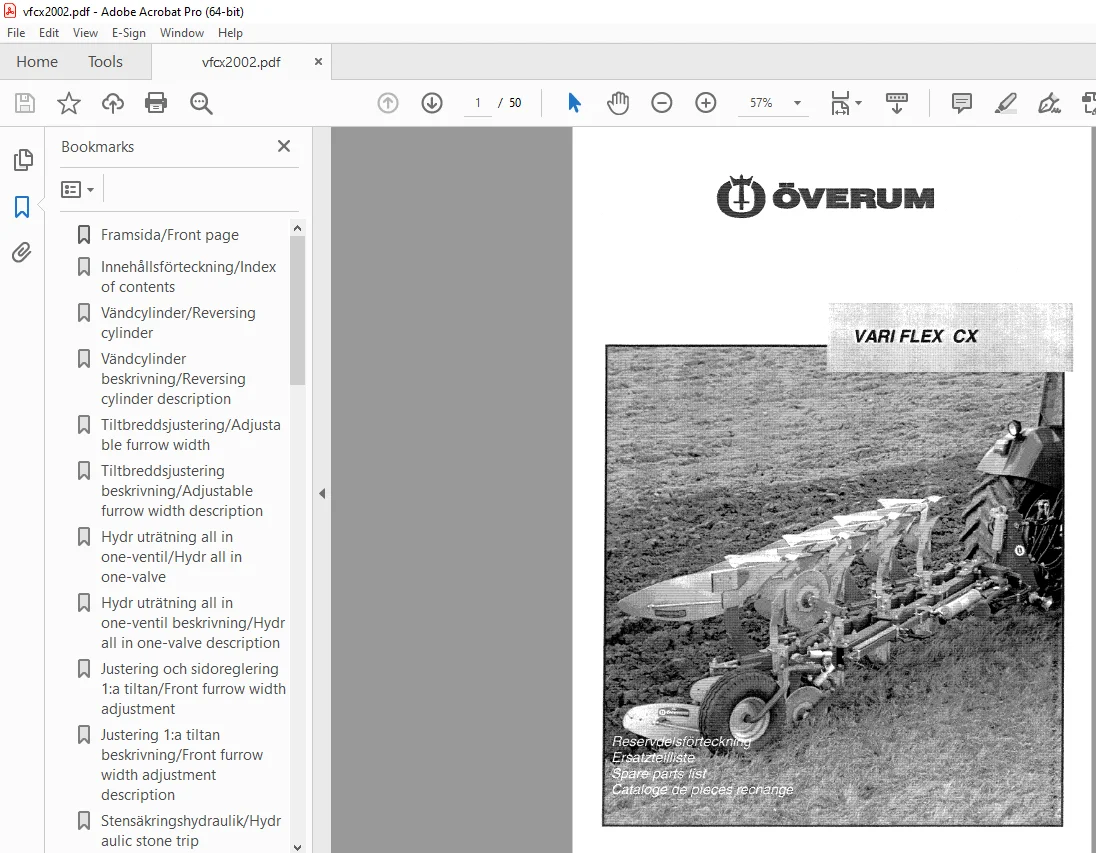Image resolution: width=1096 pixels, height=853 pixels.
Task: Switch to the Tools tab
Action: click(106, 62)
